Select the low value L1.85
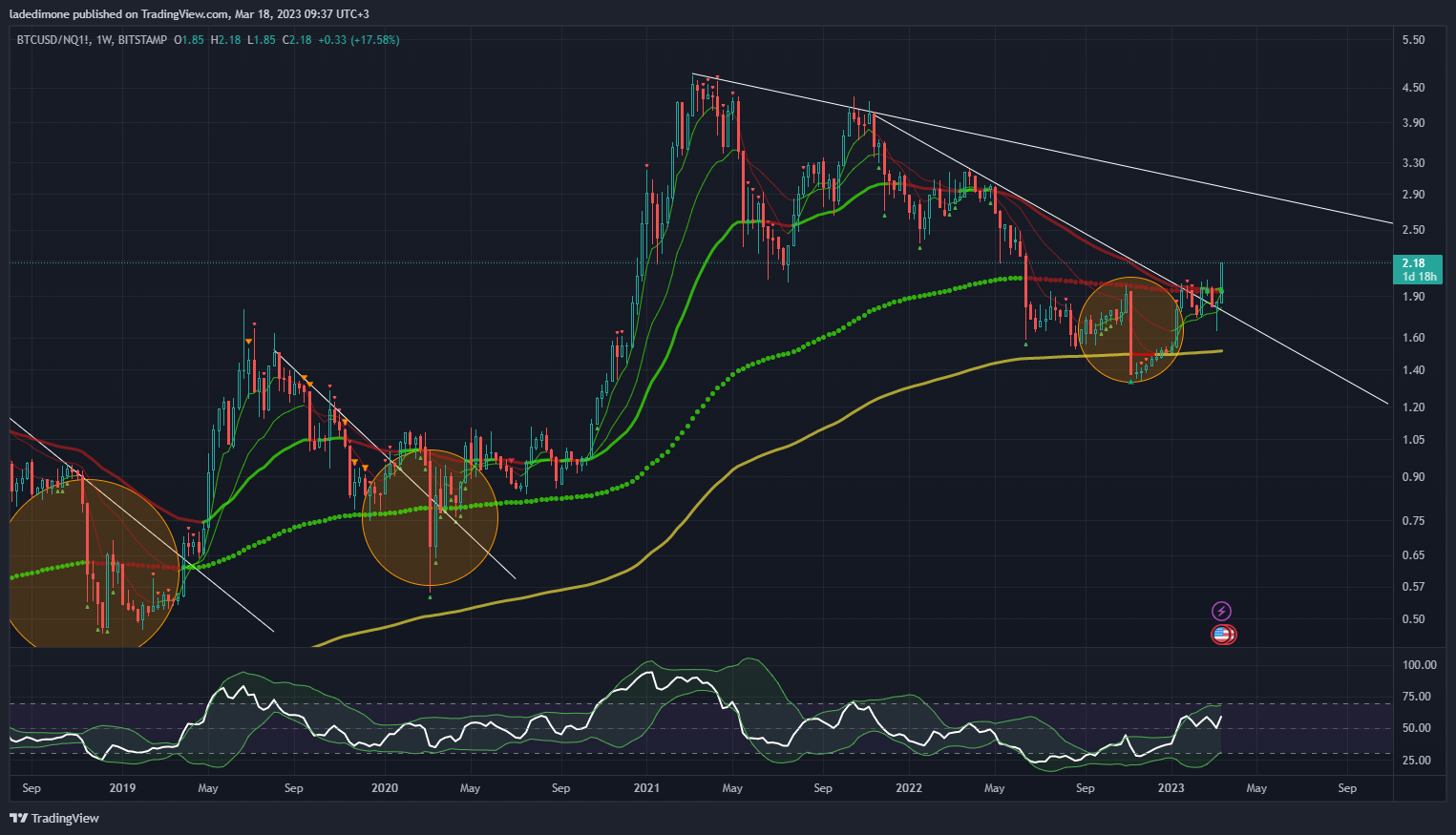 [262, 40]
